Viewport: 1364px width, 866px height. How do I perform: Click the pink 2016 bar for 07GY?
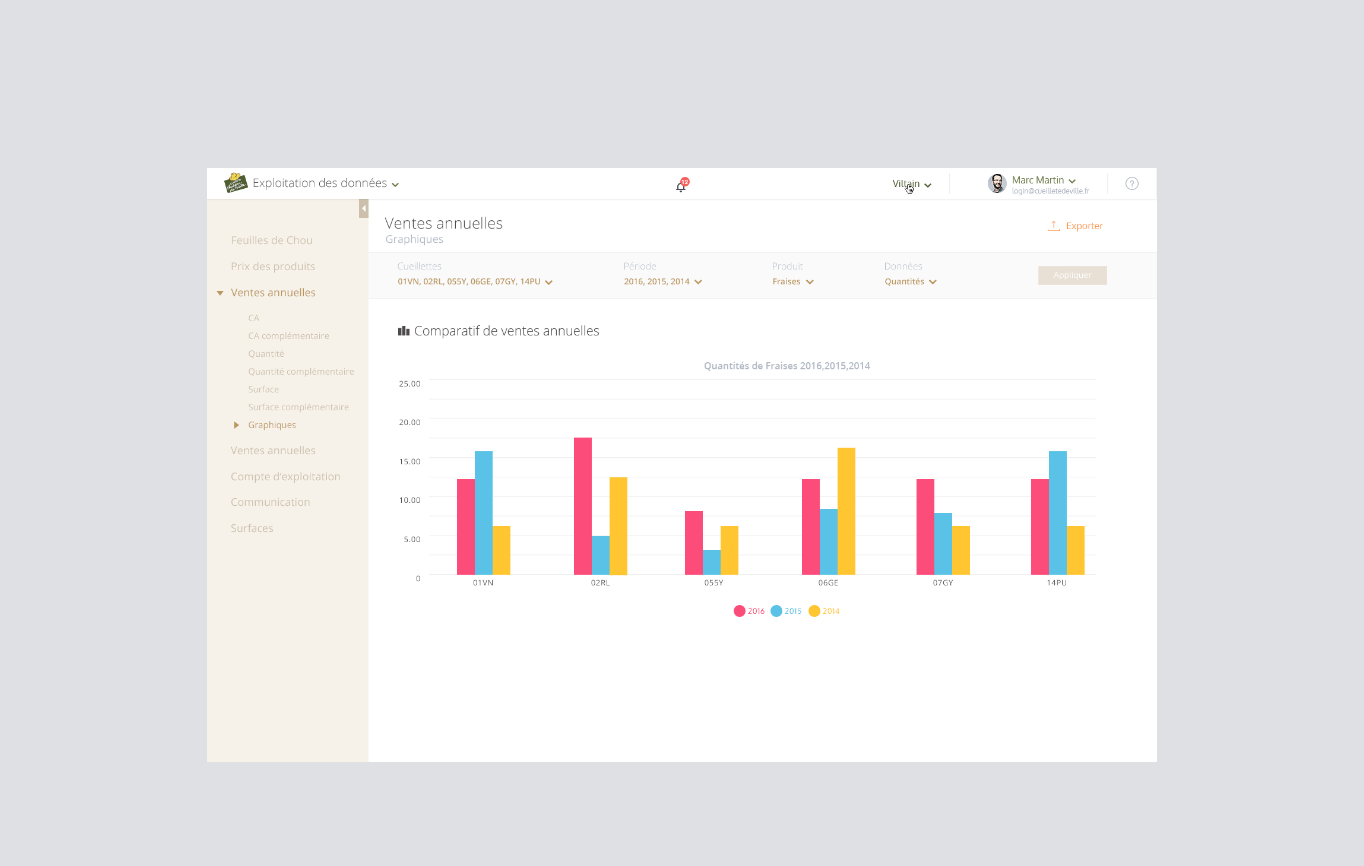tap(925, 527)
